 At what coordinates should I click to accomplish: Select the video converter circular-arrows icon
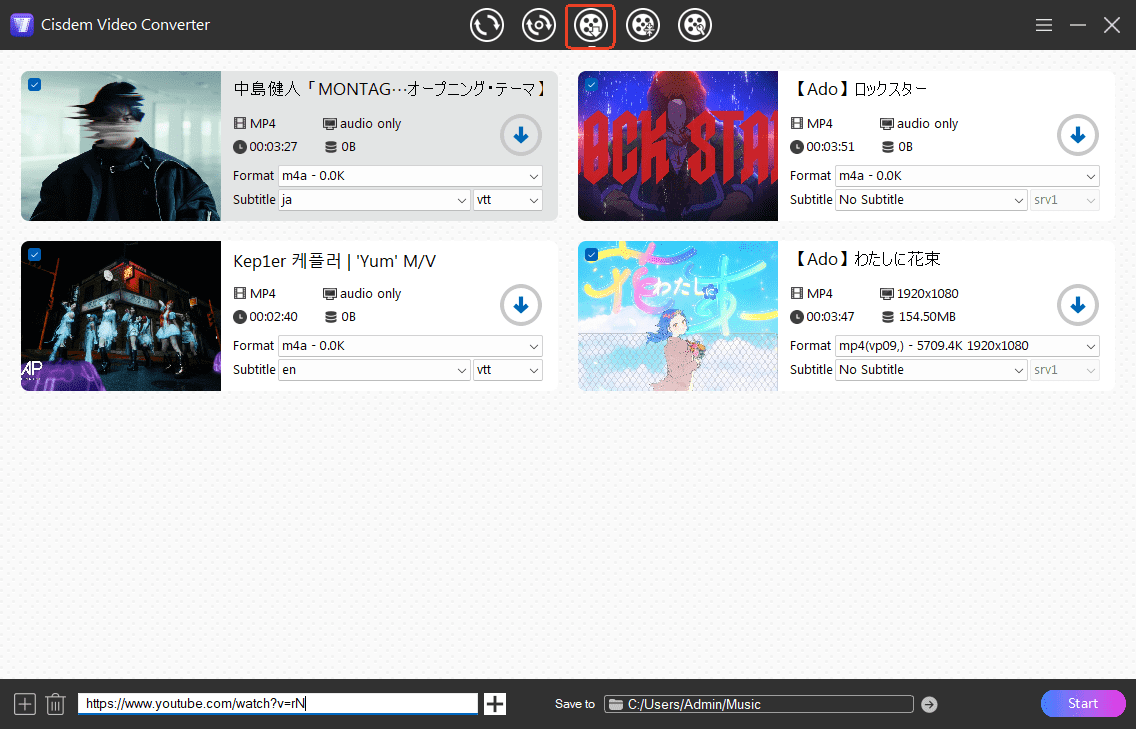pyautogui.click(x=487, y=25)
